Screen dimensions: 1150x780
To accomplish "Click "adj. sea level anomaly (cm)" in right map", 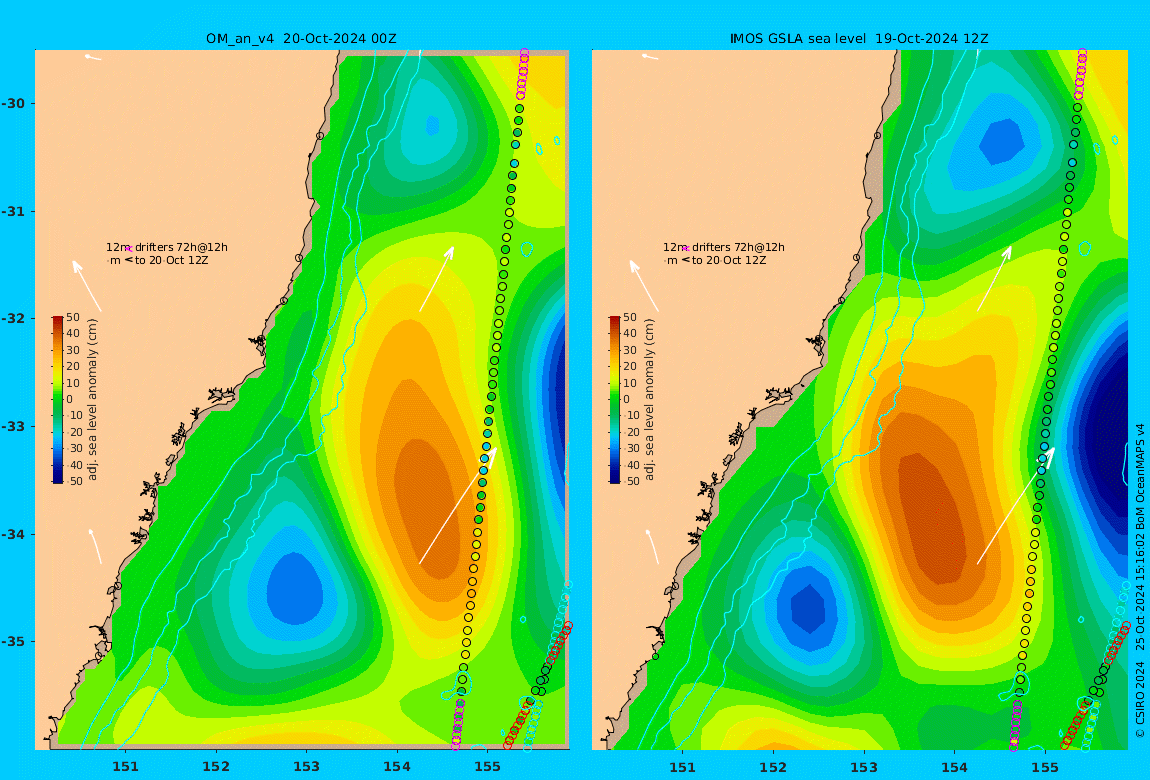I will [649, 400].
